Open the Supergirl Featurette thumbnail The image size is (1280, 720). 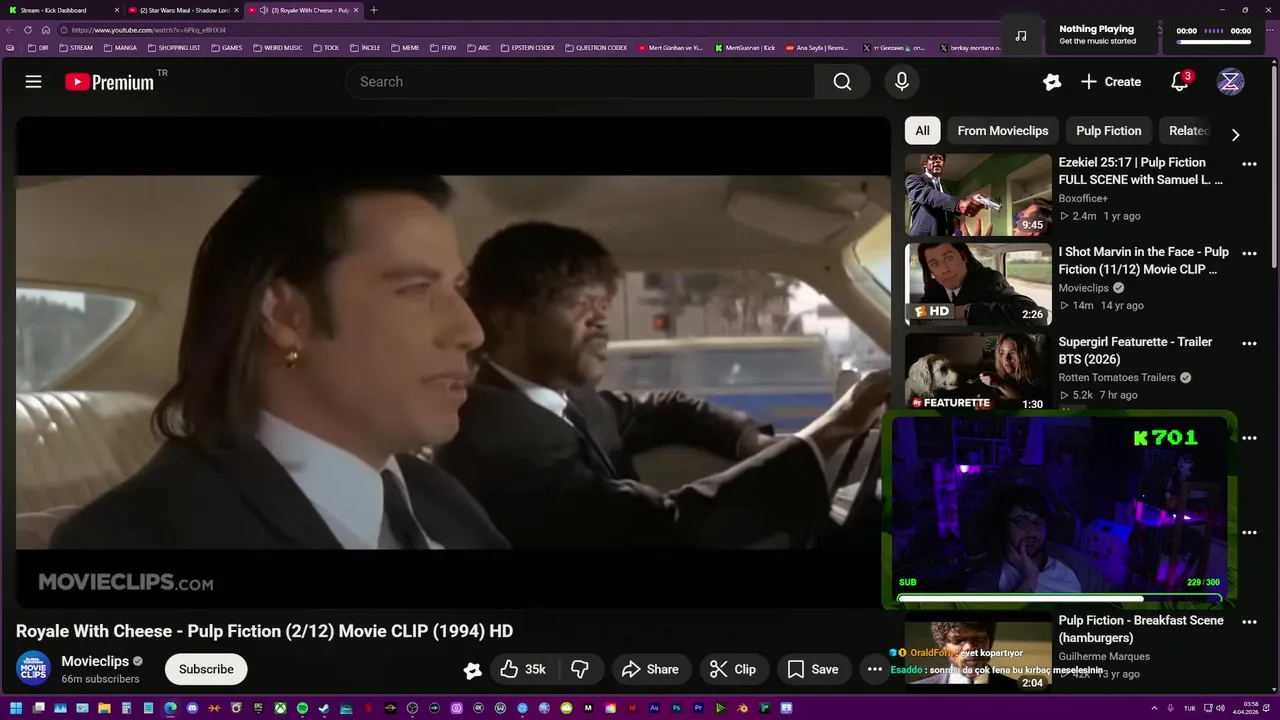978,372
